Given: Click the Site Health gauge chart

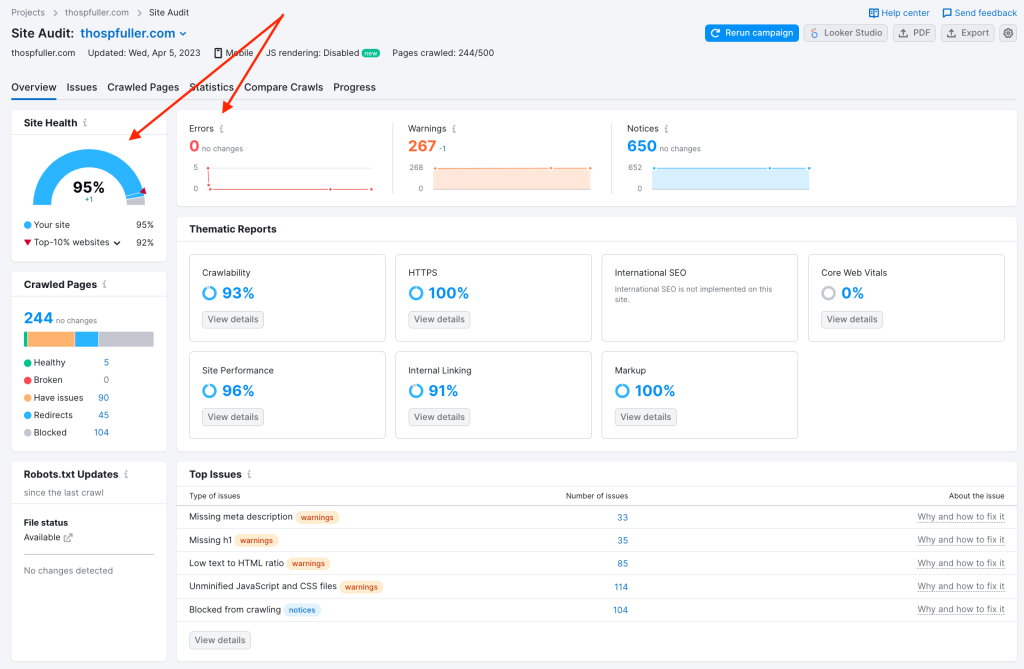Looking at the screenshot, I should click(x=89, y=177).
